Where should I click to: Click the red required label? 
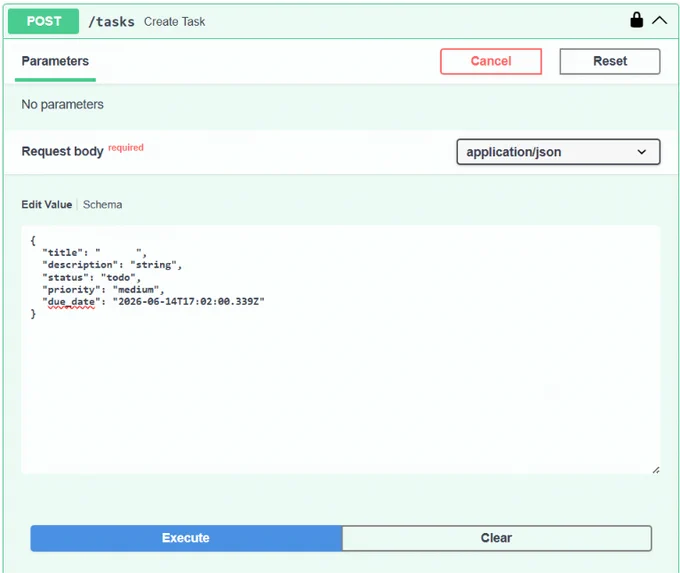pyautogui.click(x=126, y=147)
